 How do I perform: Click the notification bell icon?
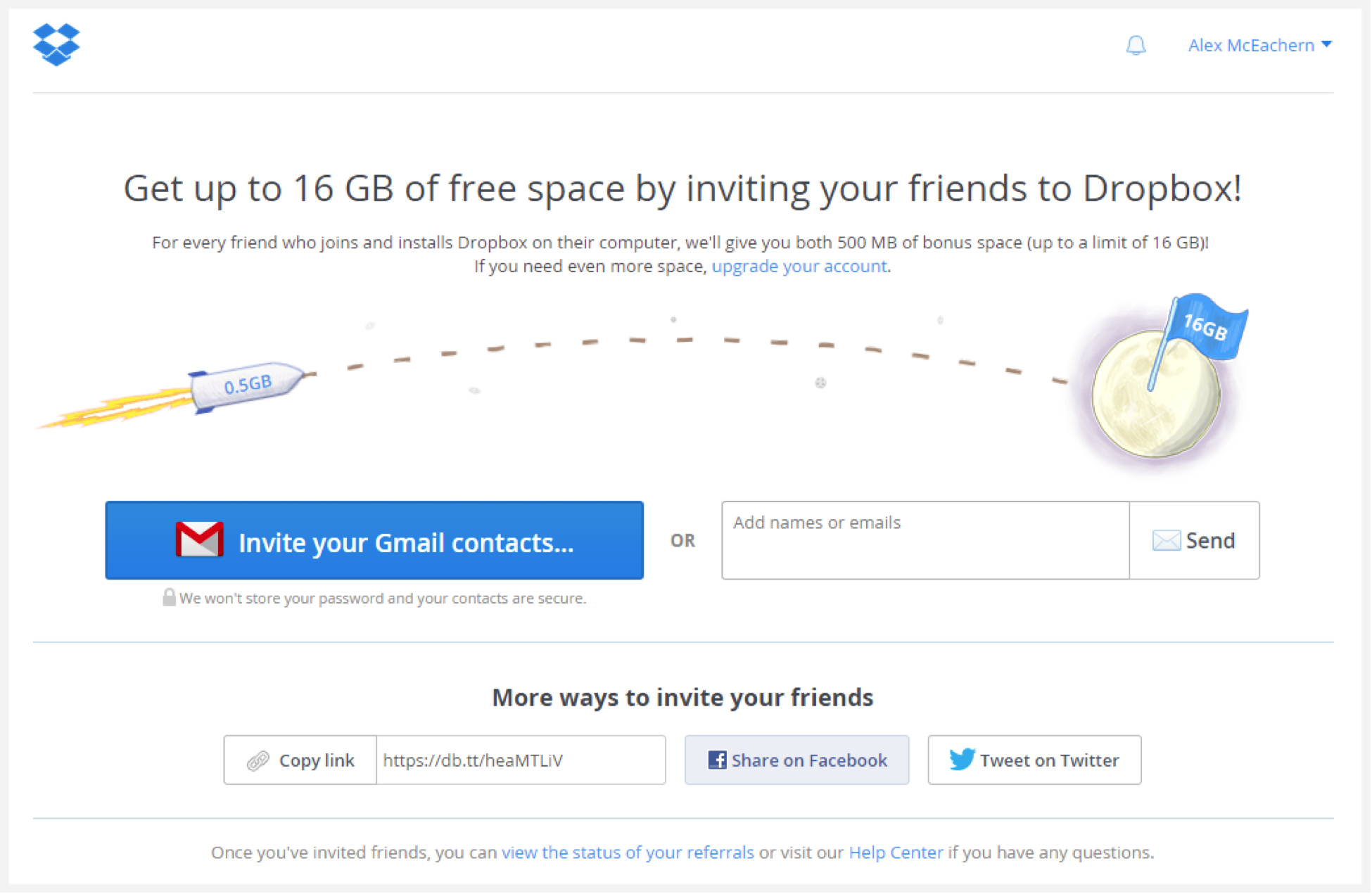[1135, 45]
